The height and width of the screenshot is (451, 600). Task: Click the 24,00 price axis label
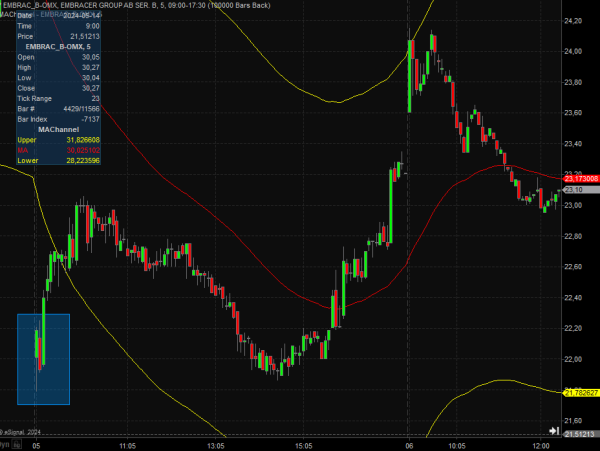(x=573, y=51)
